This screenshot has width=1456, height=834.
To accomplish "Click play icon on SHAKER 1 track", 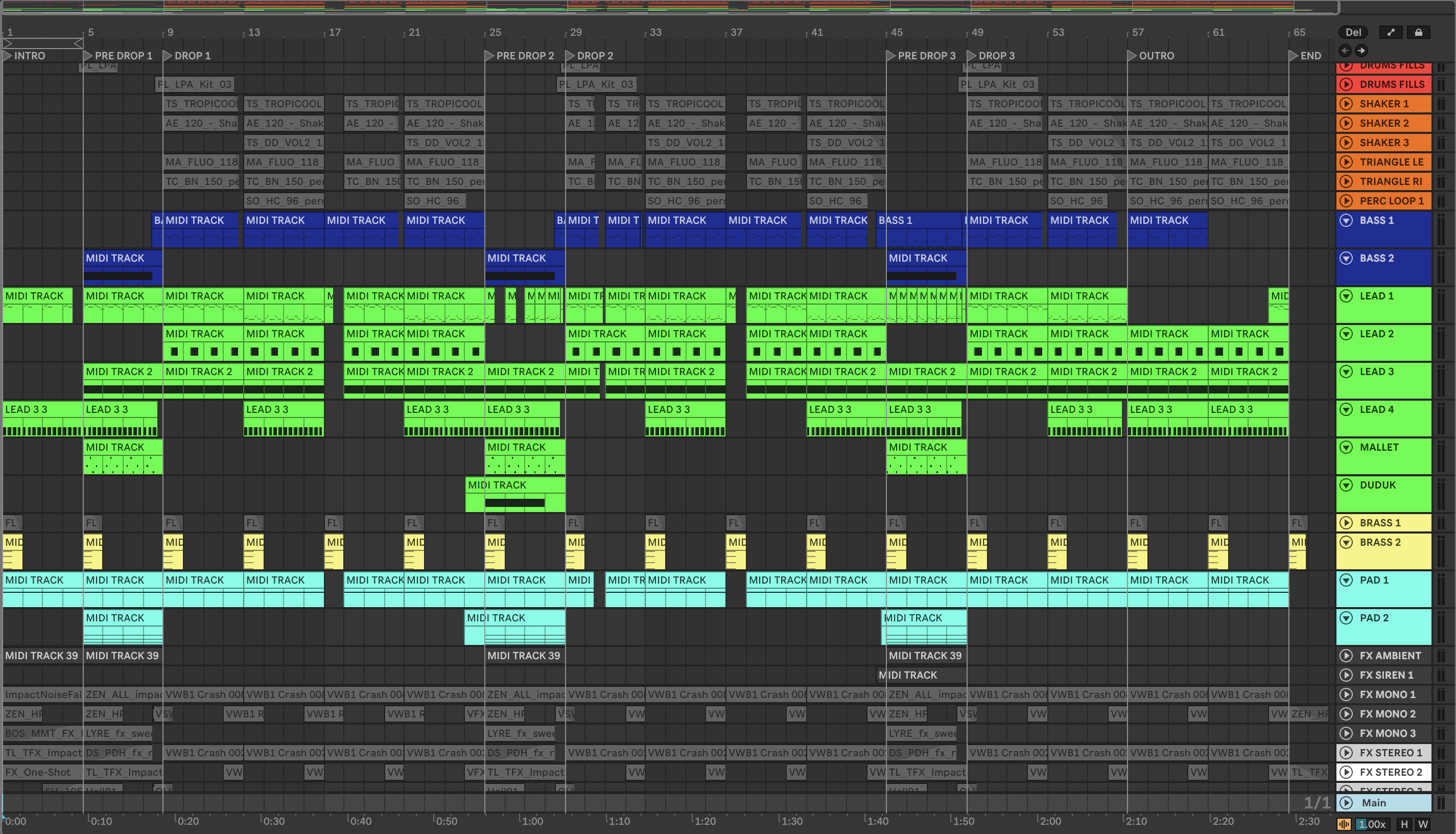I will [1346, 104].
